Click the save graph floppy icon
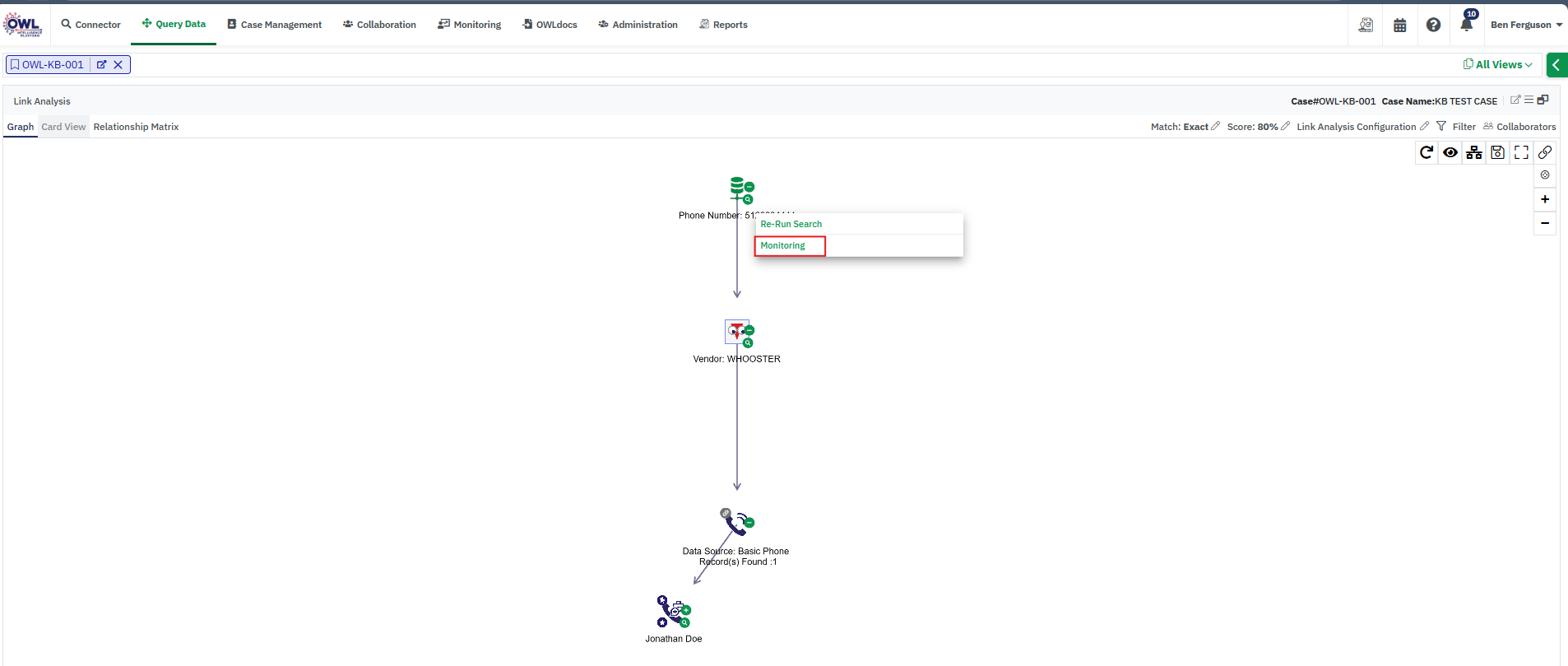The height and width of the screenshot is (666, 1568). [x=1497, y=152]
